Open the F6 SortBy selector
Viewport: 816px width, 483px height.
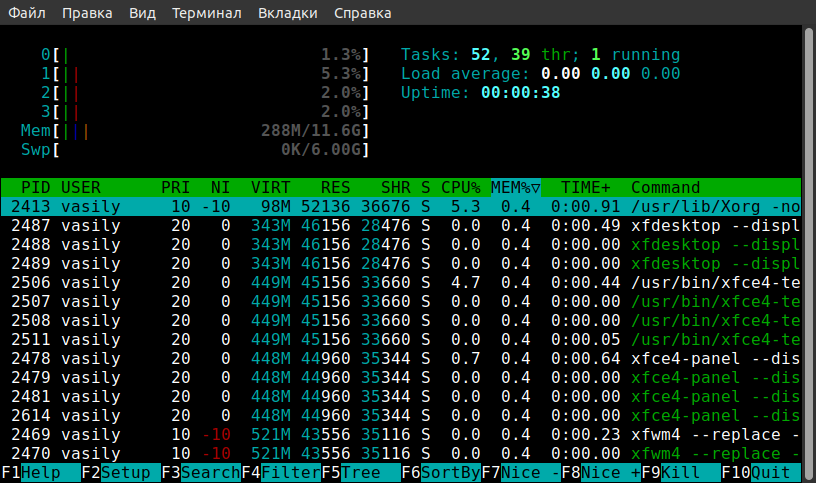coord(441,473)
